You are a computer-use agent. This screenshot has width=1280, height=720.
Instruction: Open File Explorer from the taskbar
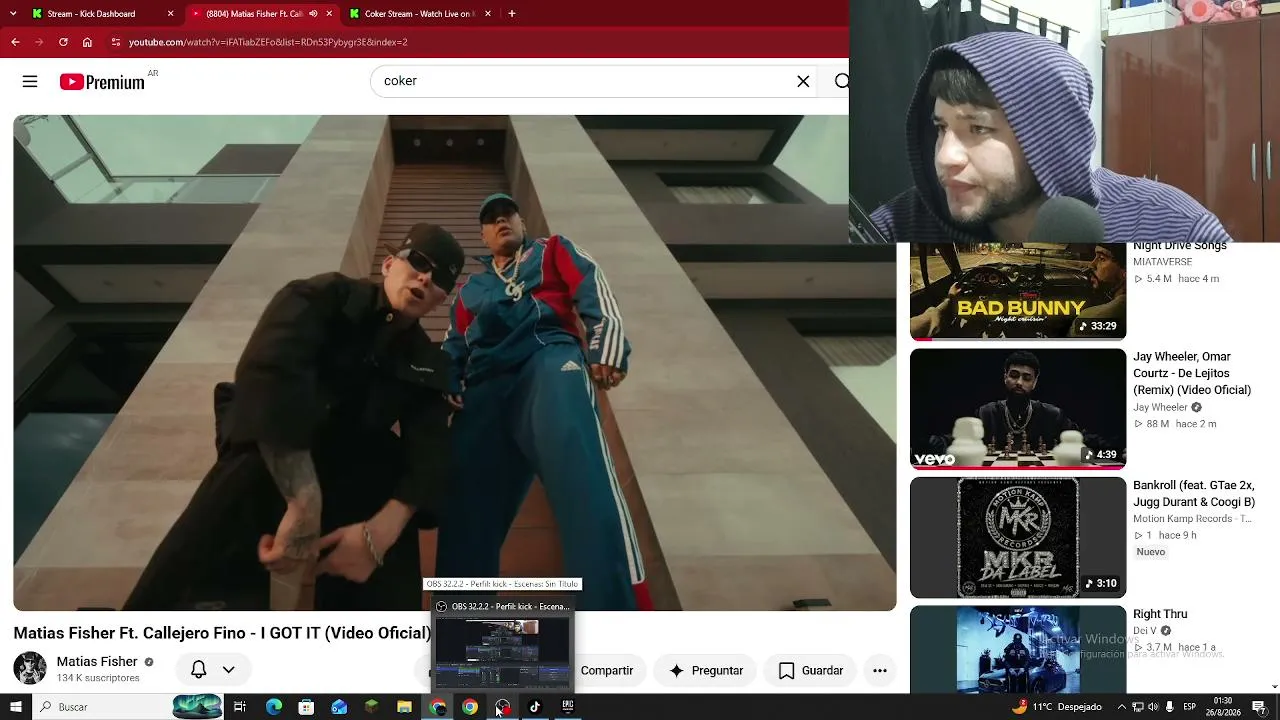(404, 707)
